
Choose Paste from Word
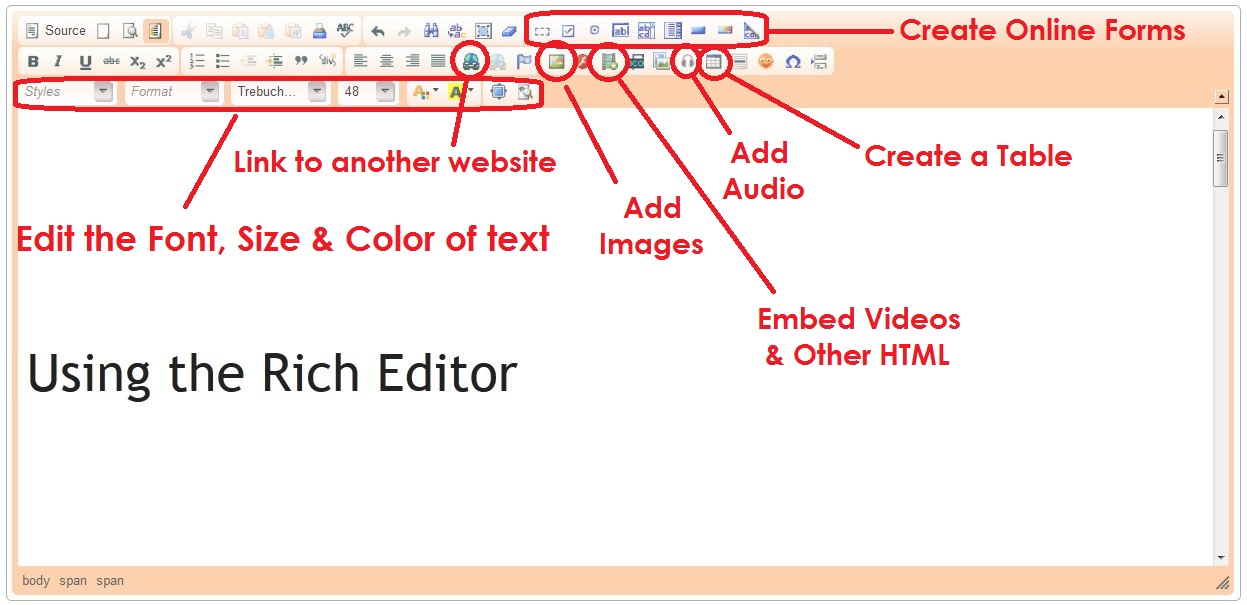(x=292, y=31)
